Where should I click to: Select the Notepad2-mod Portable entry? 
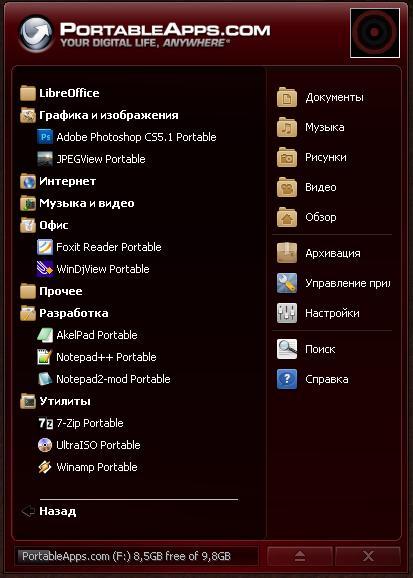[113, 379]
